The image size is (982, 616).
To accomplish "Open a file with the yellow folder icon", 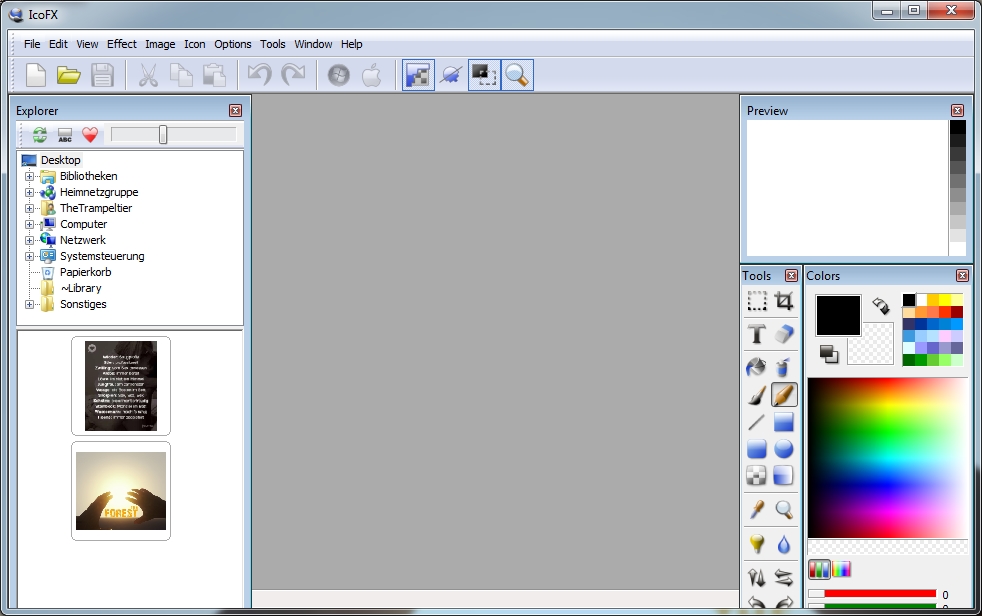I will pyautogui.click(x=68, y=75).
